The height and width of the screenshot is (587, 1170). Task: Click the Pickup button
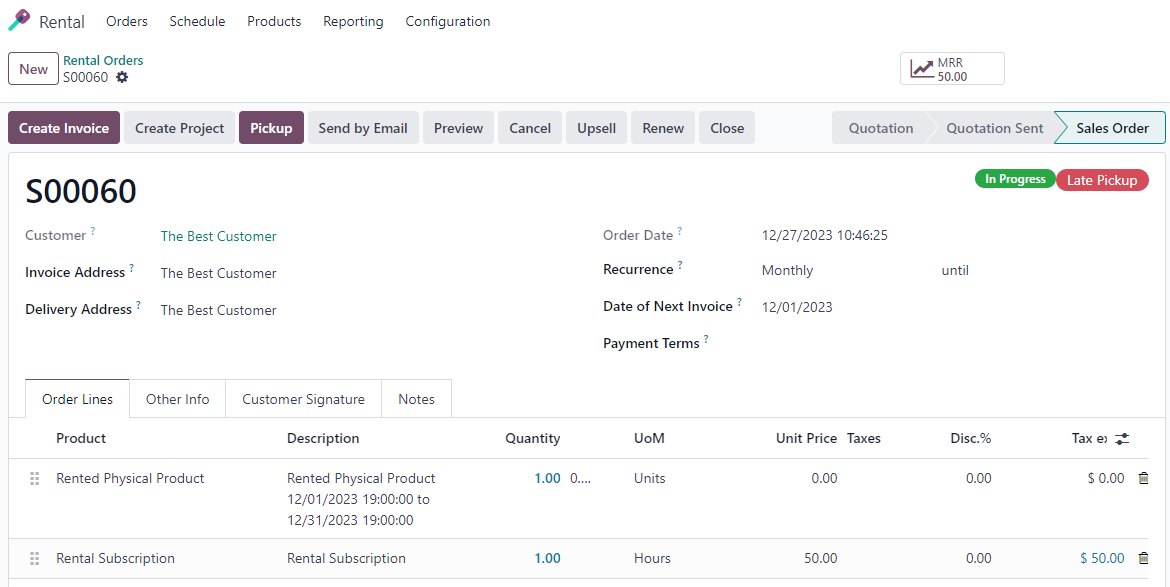pyautogui.click(x=271, y=128)
